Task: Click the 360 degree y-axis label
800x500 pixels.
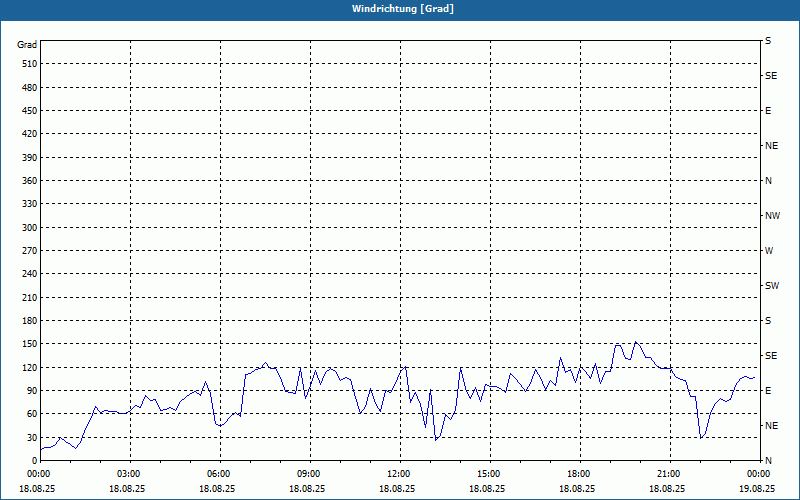Action: point(27,181)
